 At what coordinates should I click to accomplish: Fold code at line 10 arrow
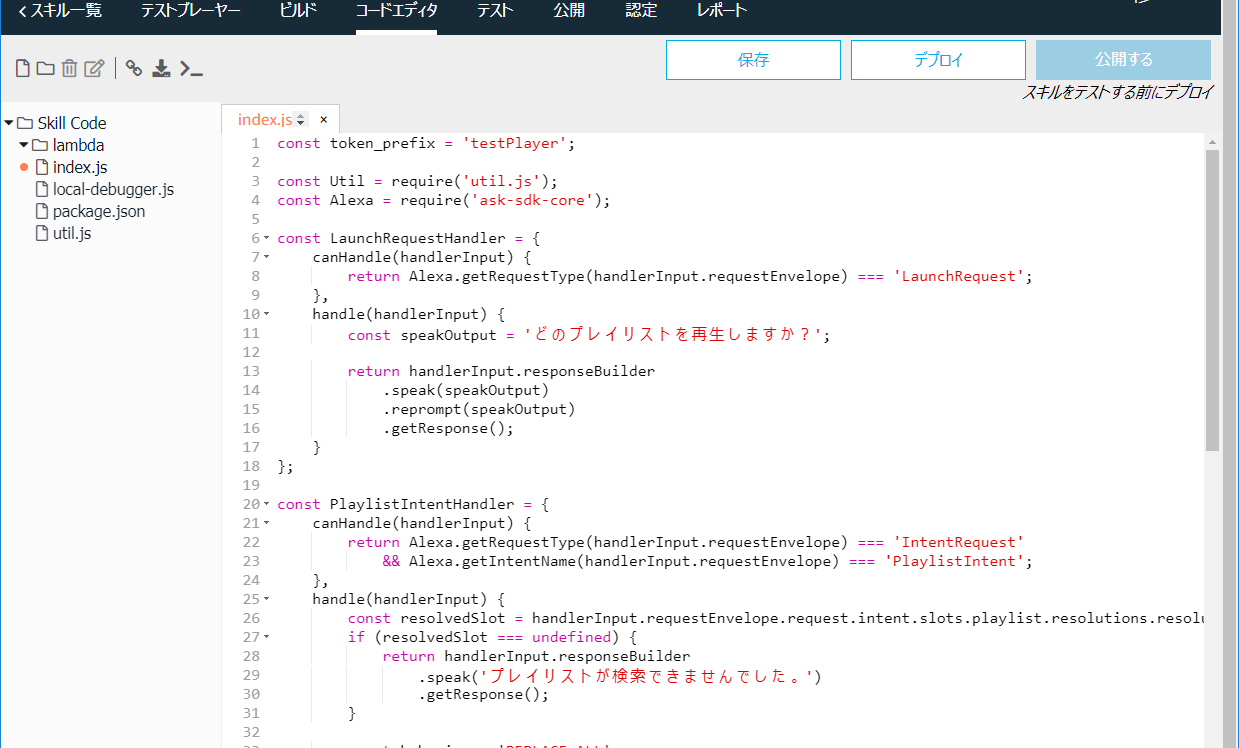[267, 314]
